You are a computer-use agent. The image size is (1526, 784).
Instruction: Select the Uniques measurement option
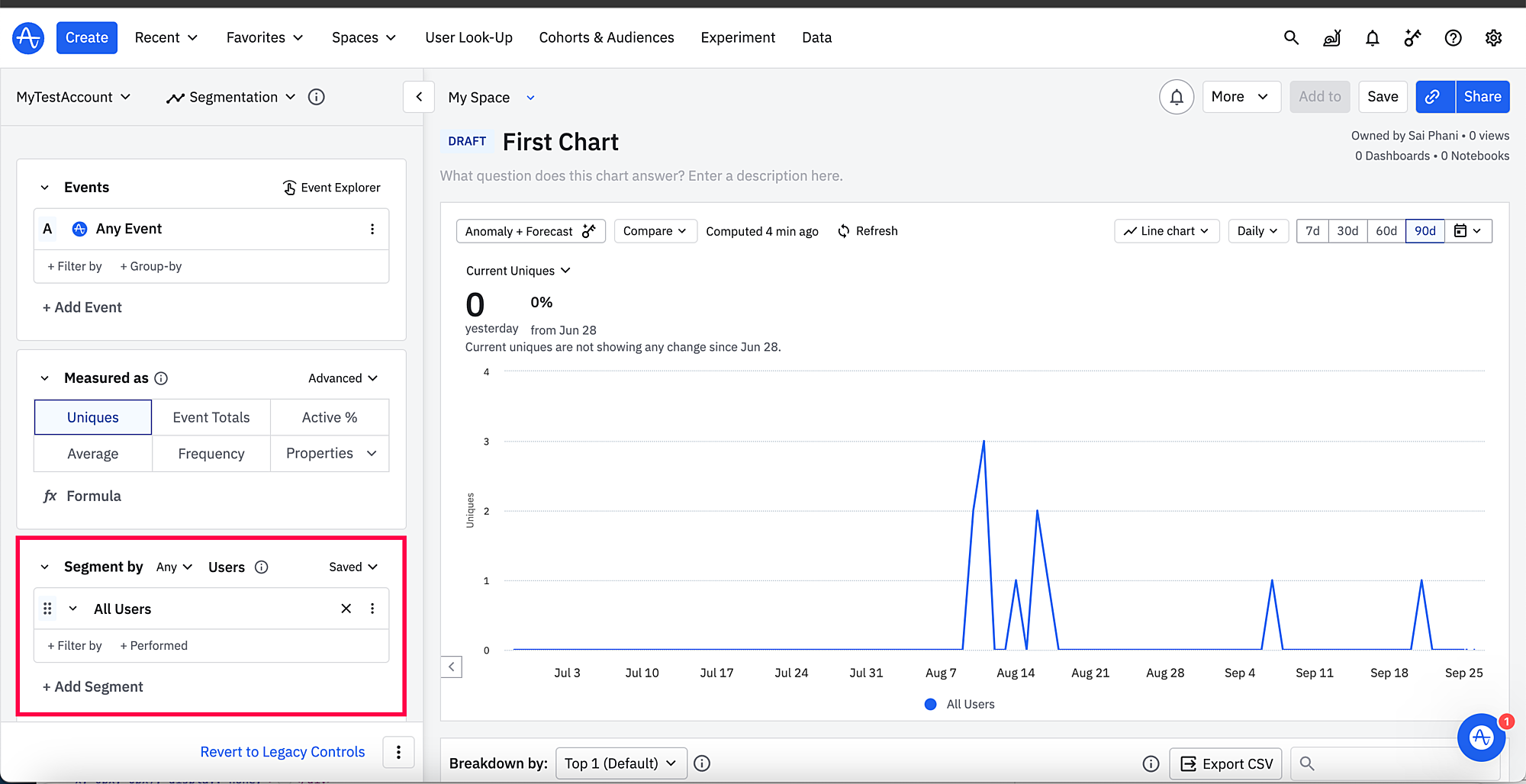click(x=93, y=417)
